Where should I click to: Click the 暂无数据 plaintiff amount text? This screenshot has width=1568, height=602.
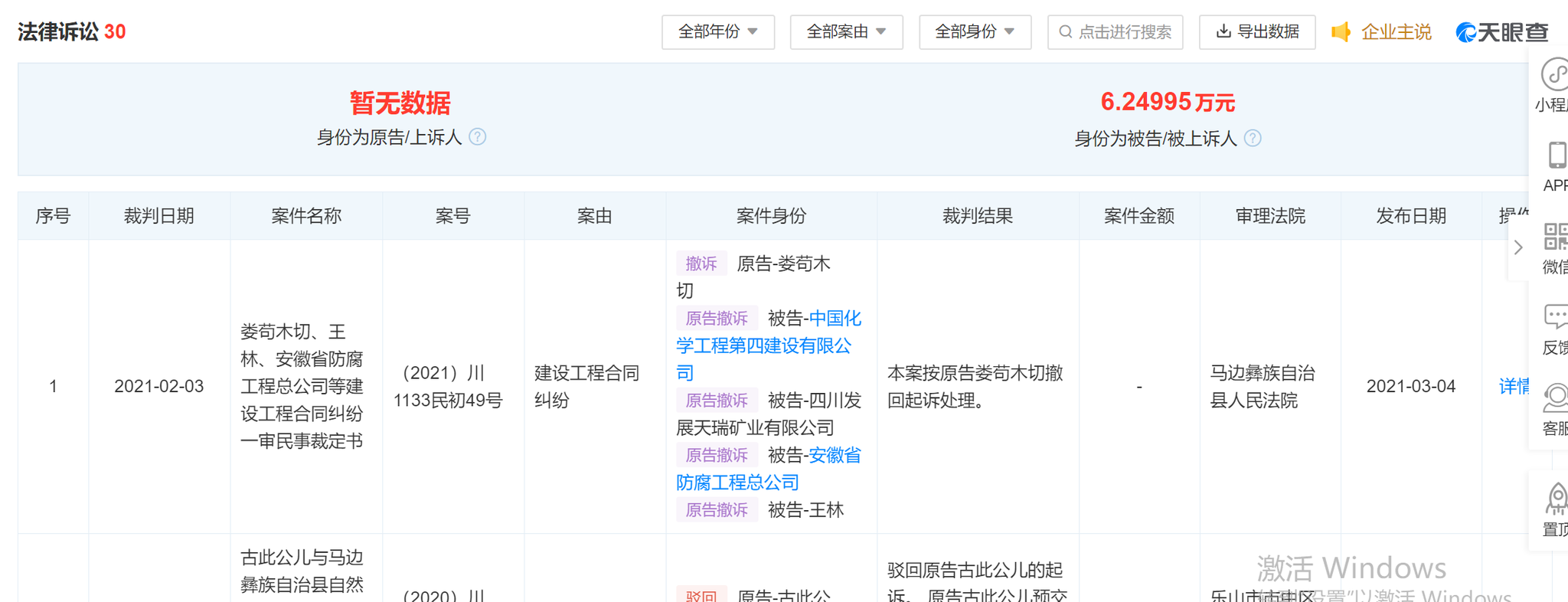point(400,102)
